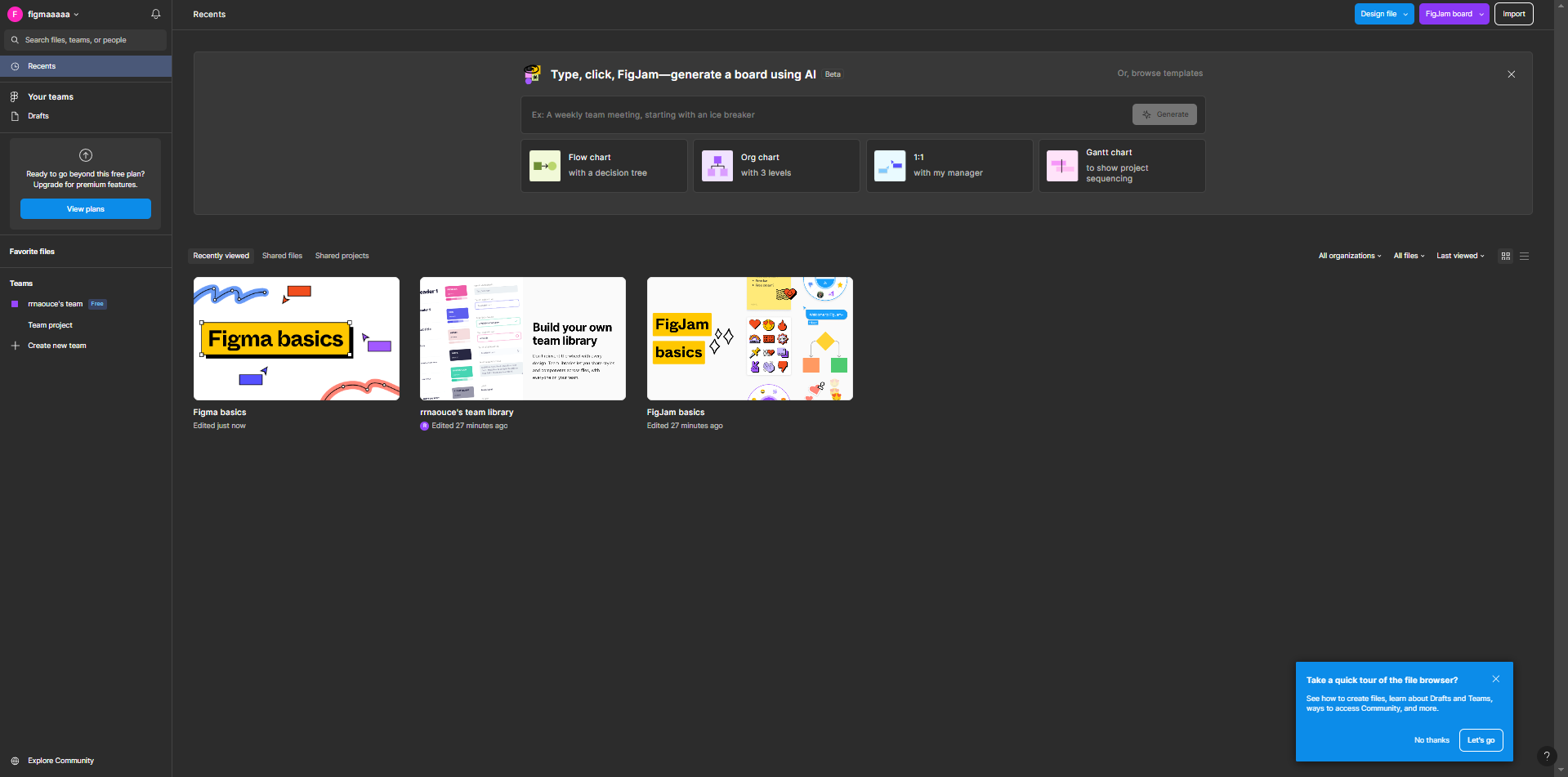The image size is (1568, 777).
Task: Switch to grid view
Action: [1506, 256]
